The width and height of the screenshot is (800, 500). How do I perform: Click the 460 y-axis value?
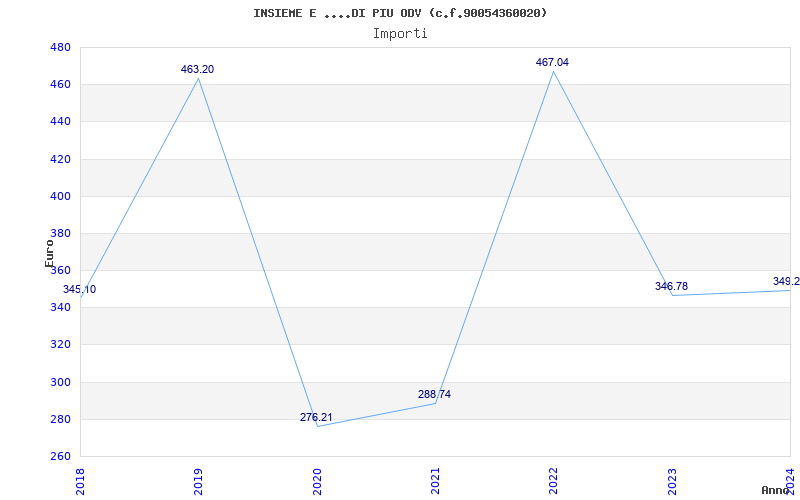[60, 85]
